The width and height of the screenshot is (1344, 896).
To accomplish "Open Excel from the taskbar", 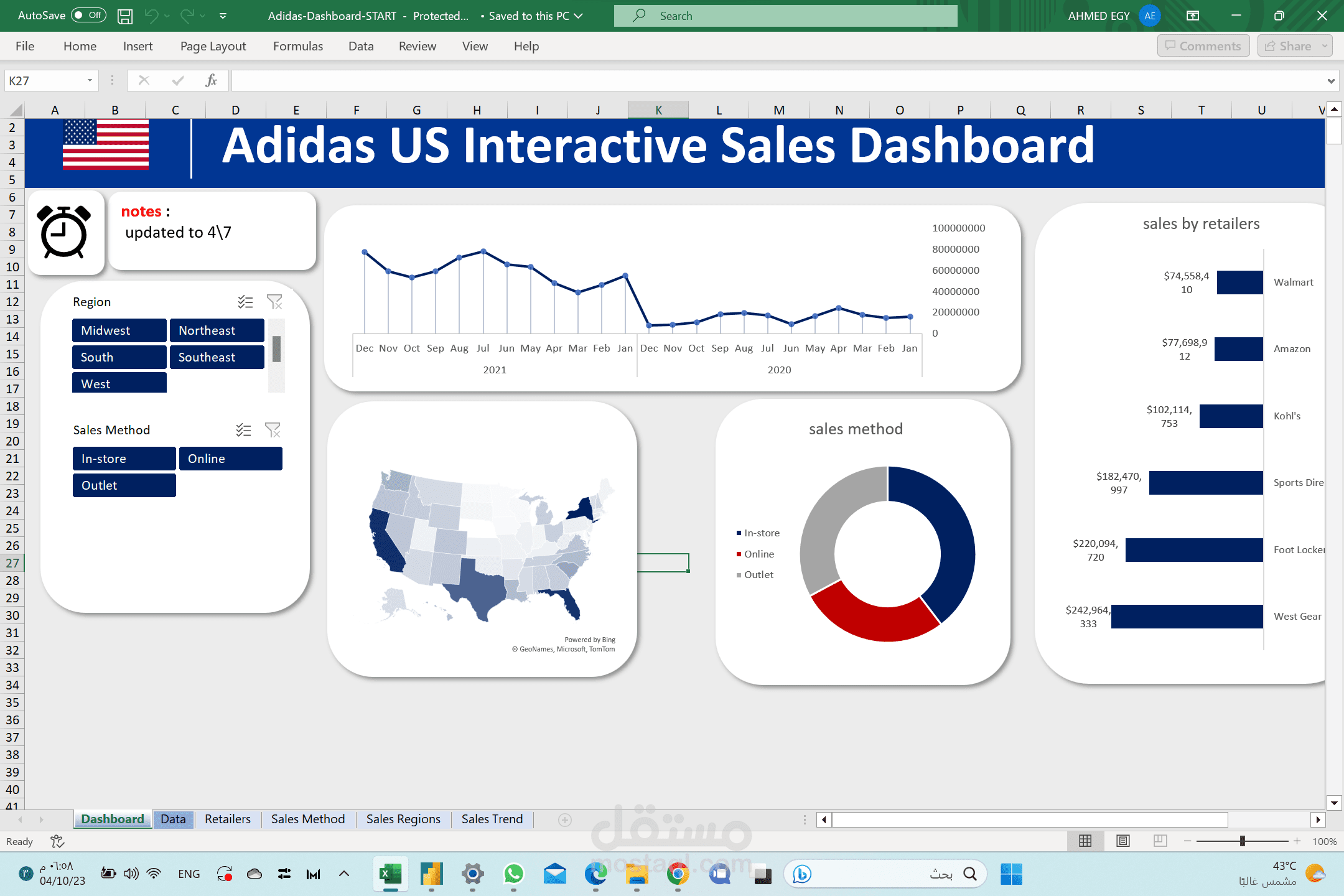I will click(x=390, y=874).
